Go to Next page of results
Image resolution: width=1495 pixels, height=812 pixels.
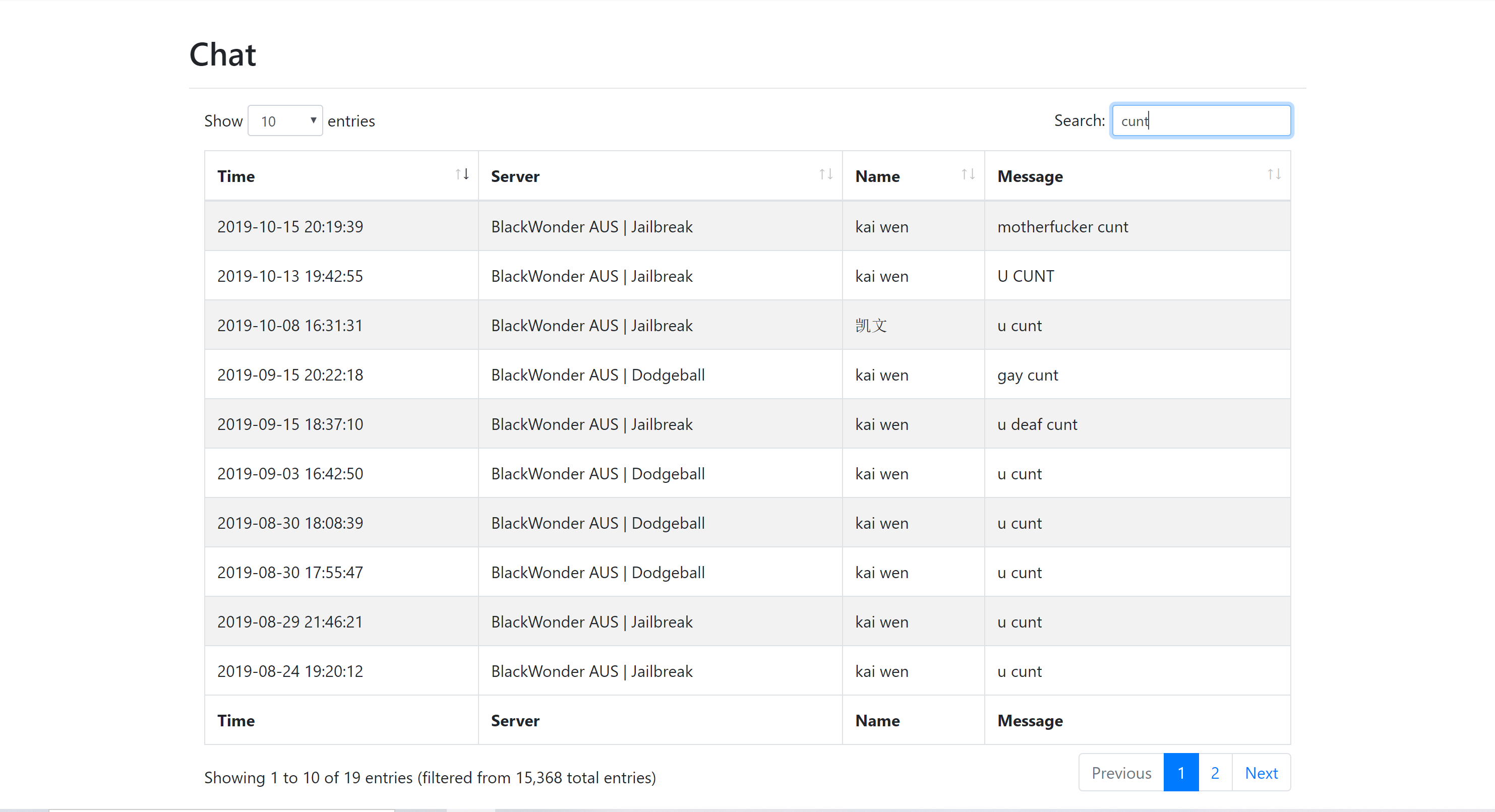[1261, 773]
